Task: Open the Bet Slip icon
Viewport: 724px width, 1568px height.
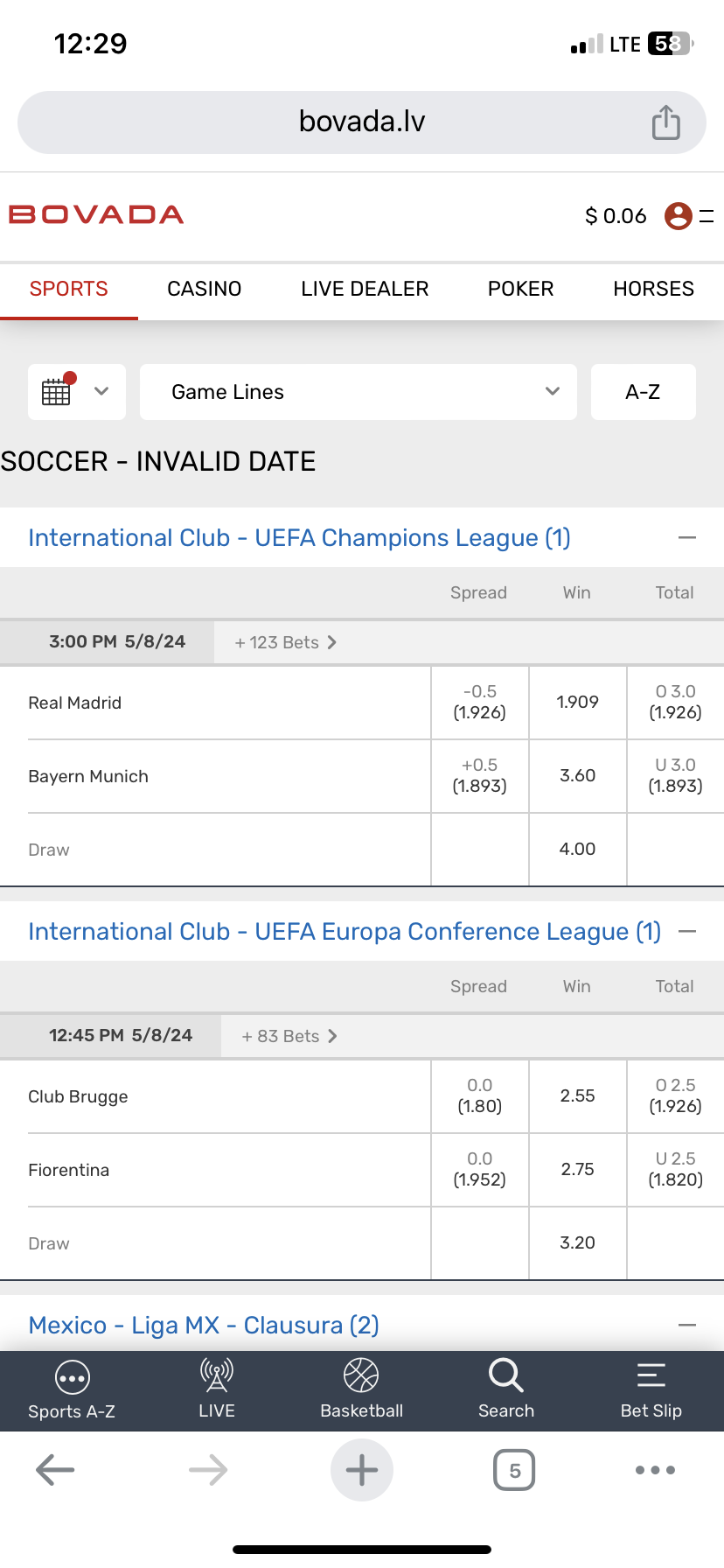Action: coord(651,1376)
